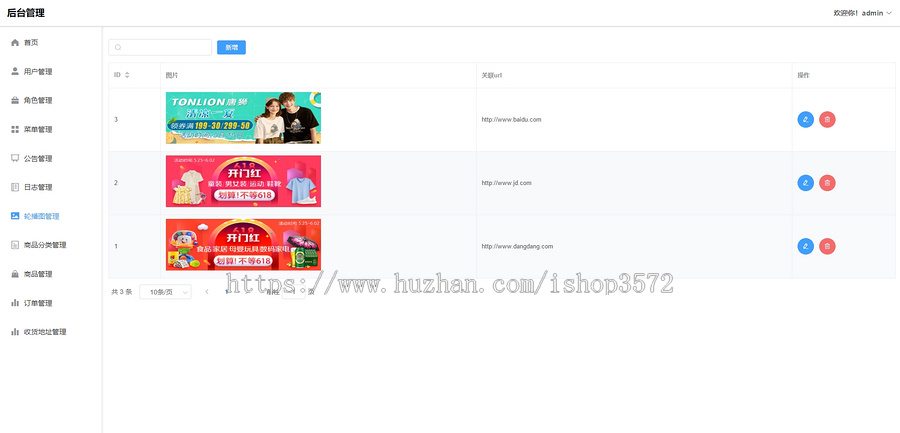Delete the jd.com carousel row
The width and height of the screenshot is (900, 433).
(x=827, y=183)
